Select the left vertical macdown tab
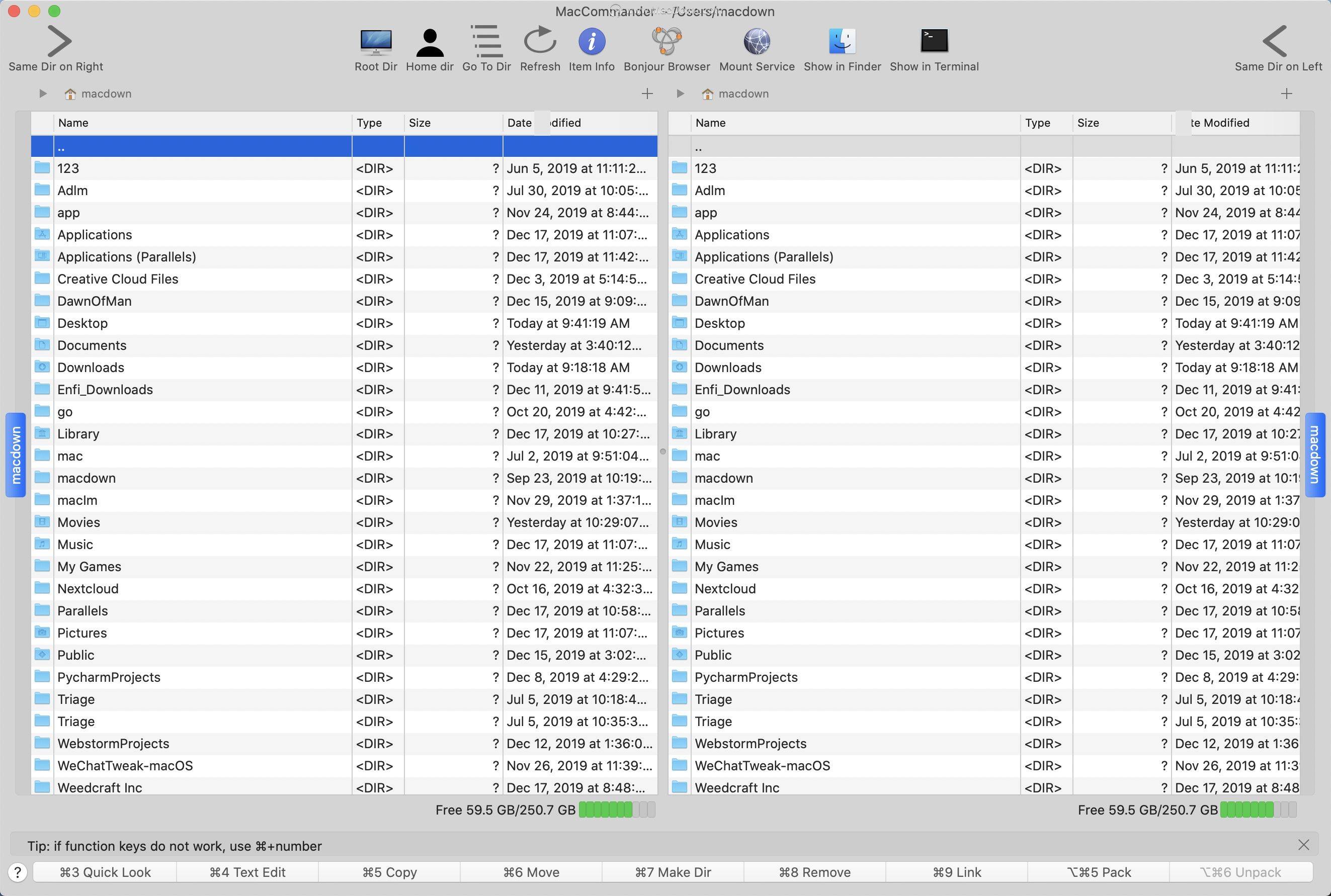This screenshot has width=1331, height=896. [x=16, y=455]
